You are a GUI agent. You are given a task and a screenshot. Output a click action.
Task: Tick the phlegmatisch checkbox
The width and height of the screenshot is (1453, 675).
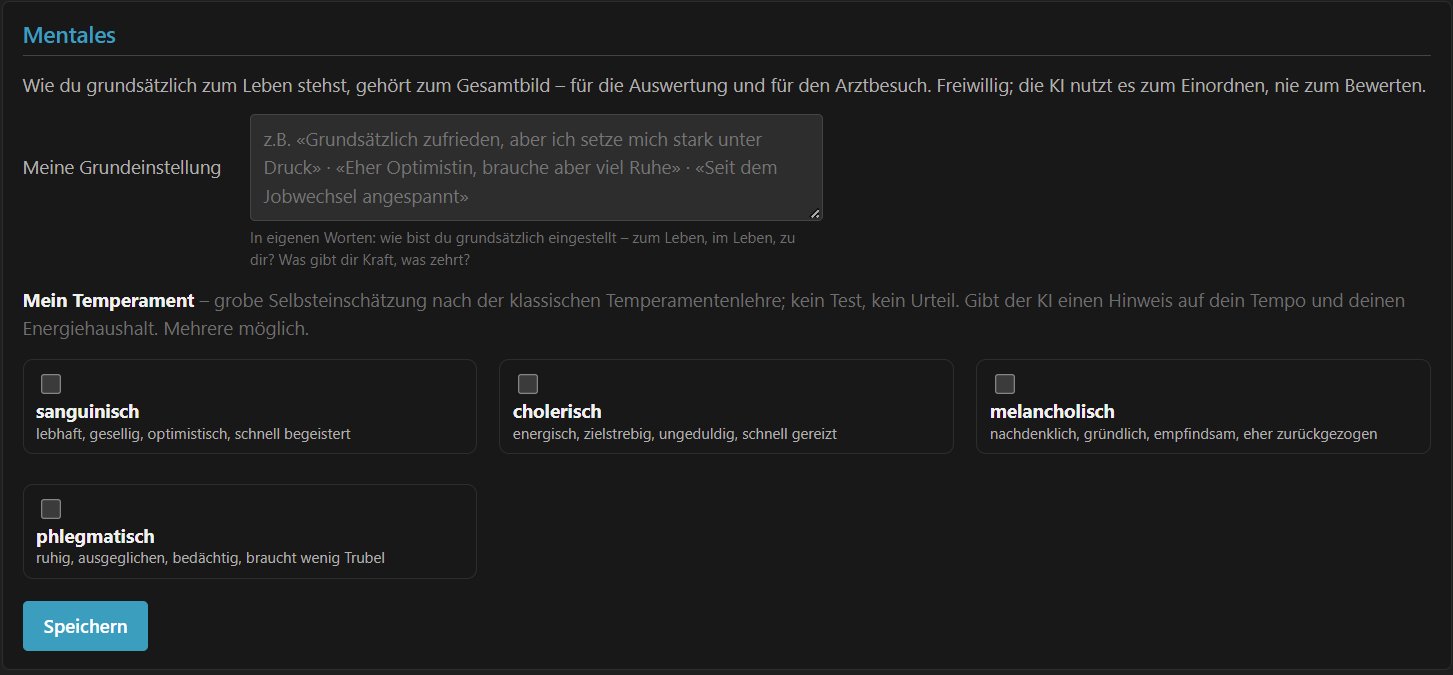coord(51,508)
